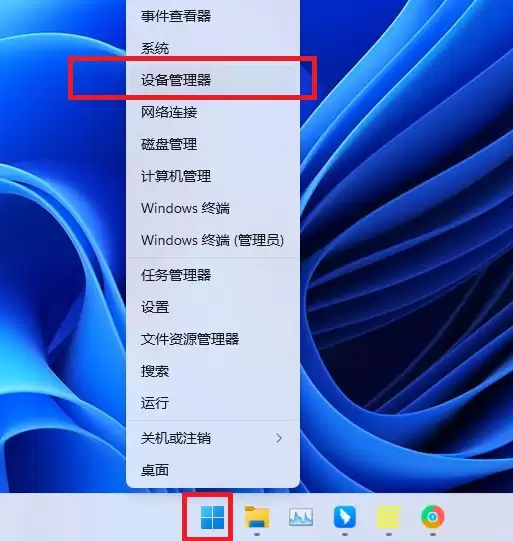Select 磁盘管理 from the menu
This screenshot has width=513, height=541.
213,144
